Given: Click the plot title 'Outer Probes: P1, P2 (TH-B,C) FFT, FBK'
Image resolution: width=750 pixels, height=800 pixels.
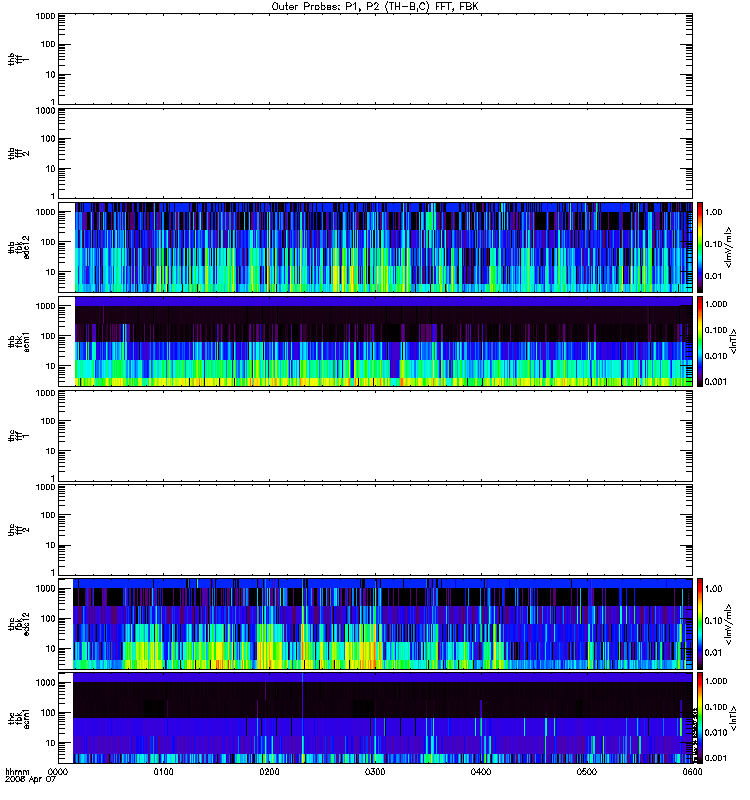Looking at the screenshot, I should pos(375,7).
